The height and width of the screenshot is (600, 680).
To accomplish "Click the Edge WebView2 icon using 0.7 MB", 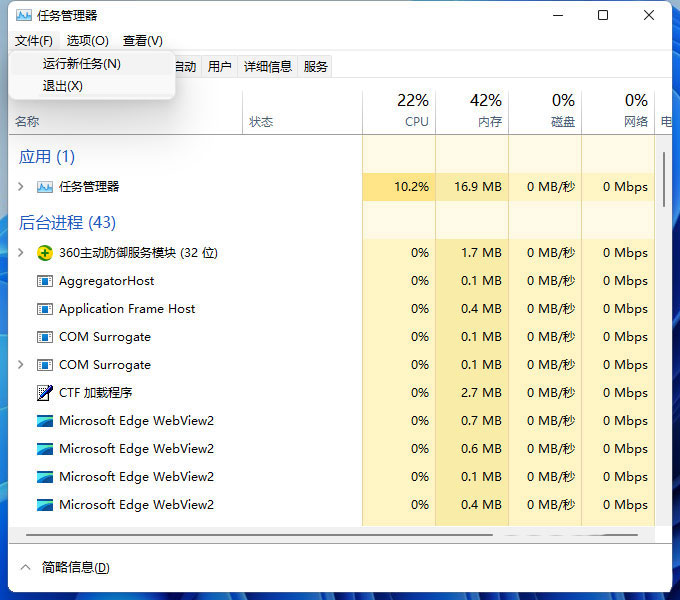I will point(44,421).
